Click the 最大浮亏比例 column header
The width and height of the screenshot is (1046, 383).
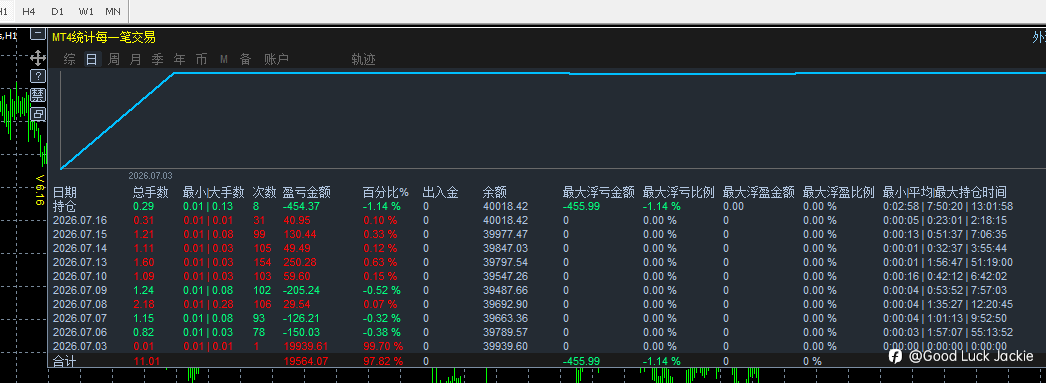pyautogui.click(x=678, y=193)
